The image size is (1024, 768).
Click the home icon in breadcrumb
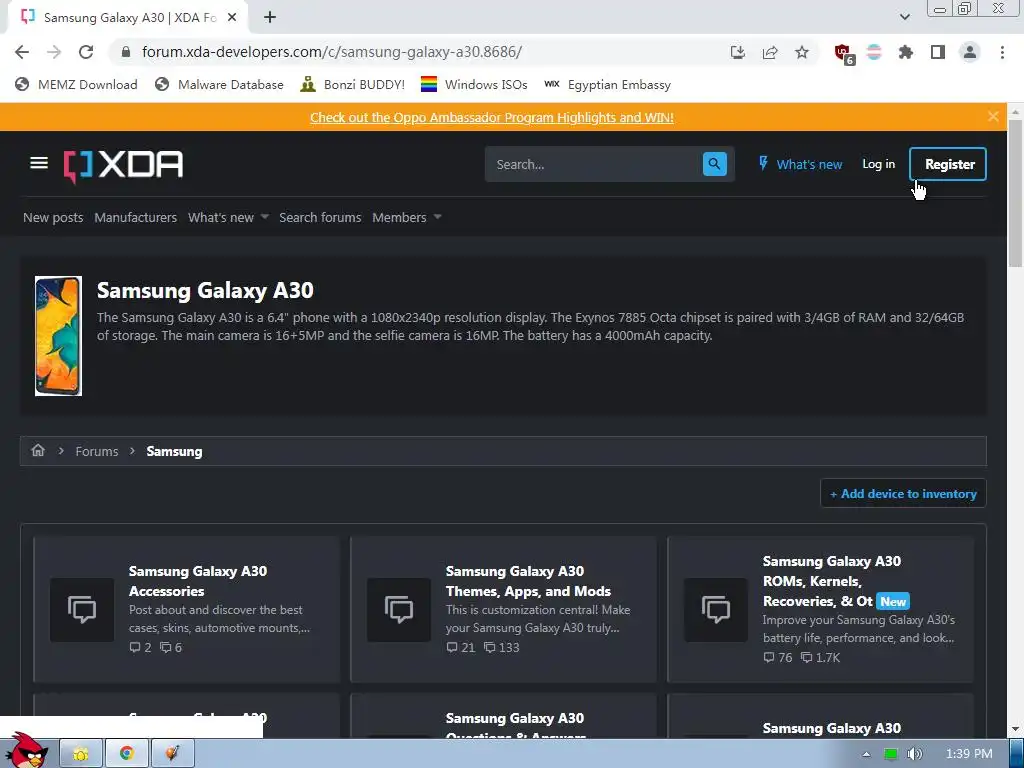click(x=38, y=451)
